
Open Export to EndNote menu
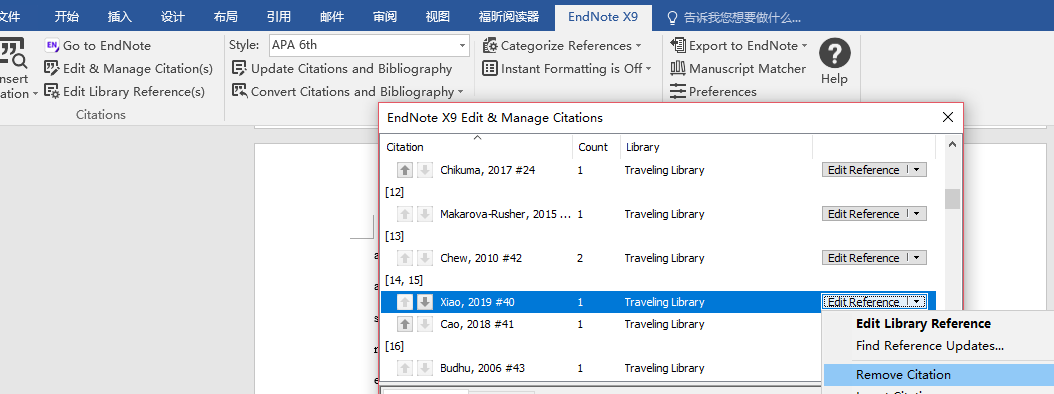pyautogui.click(x=739, y=46)
